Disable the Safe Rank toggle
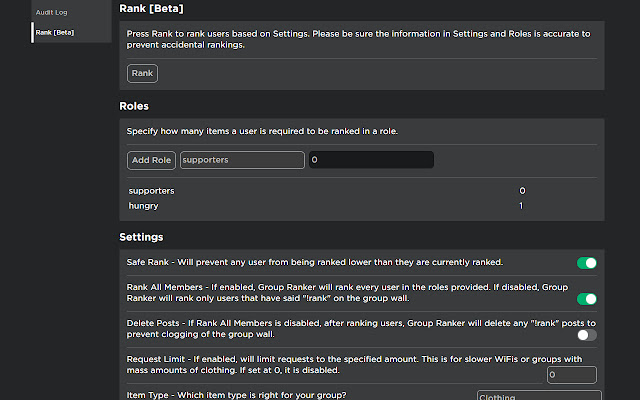640x400 pixels. (x=587, y=263)
